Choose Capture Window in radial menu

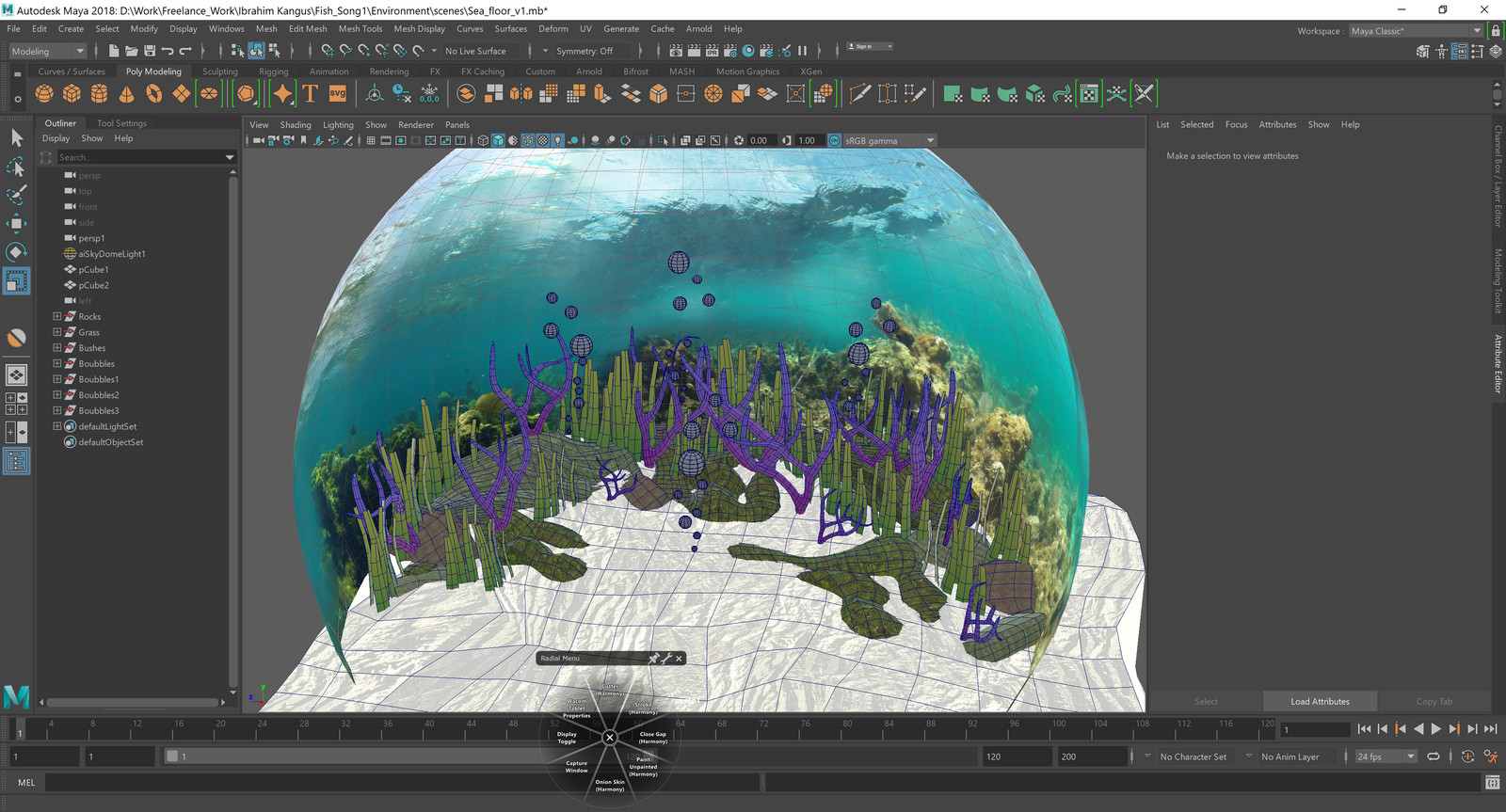576,767
